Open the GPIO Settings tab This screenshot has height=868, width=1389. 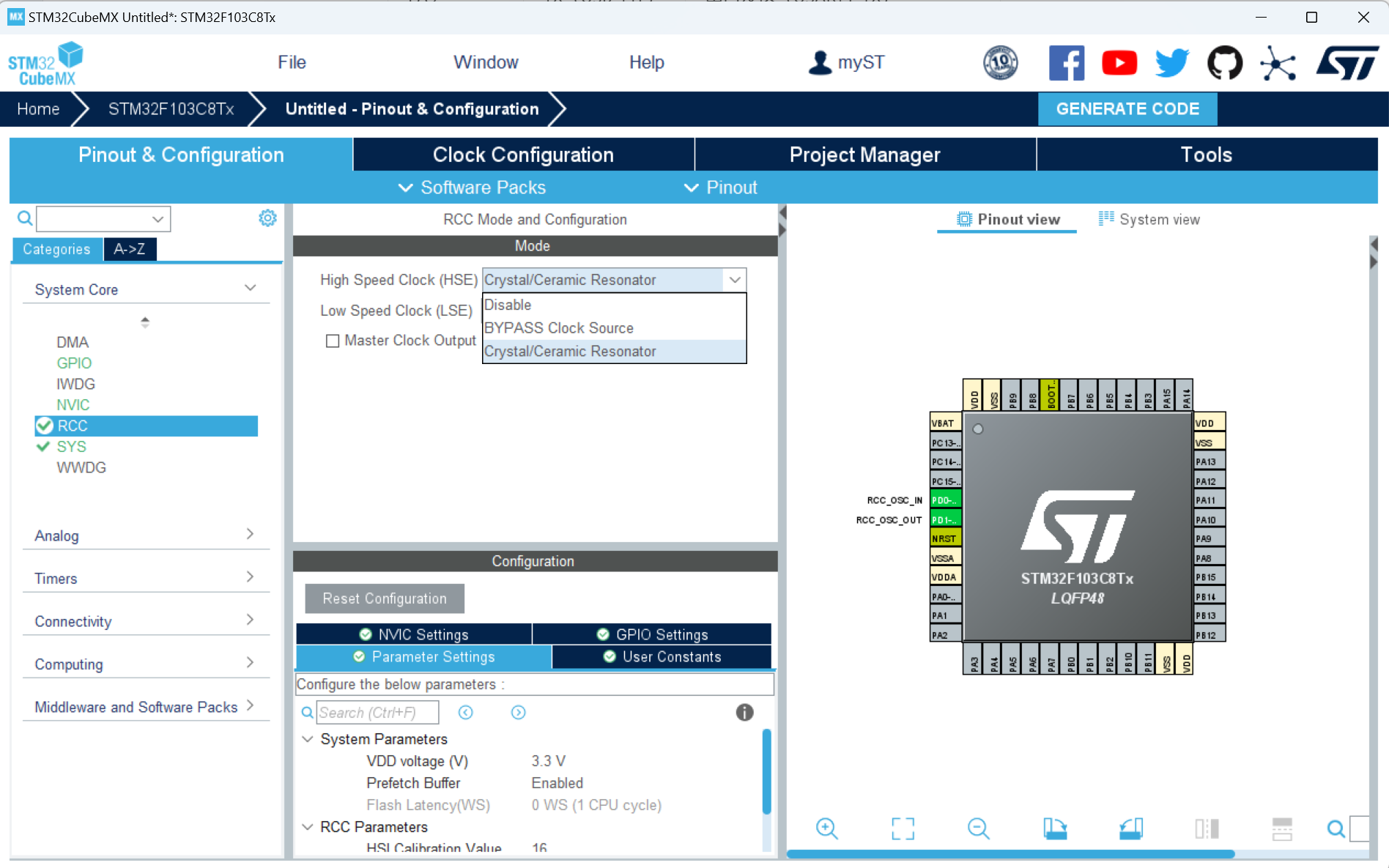tap(652, 634)
